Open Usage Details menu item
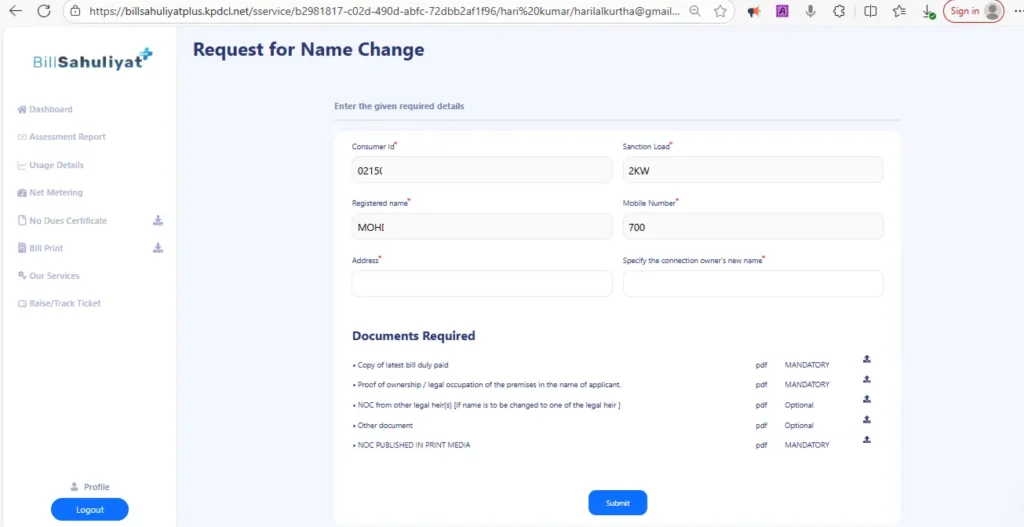Viewport: 1024px width, 527px height. click(56, 165)
